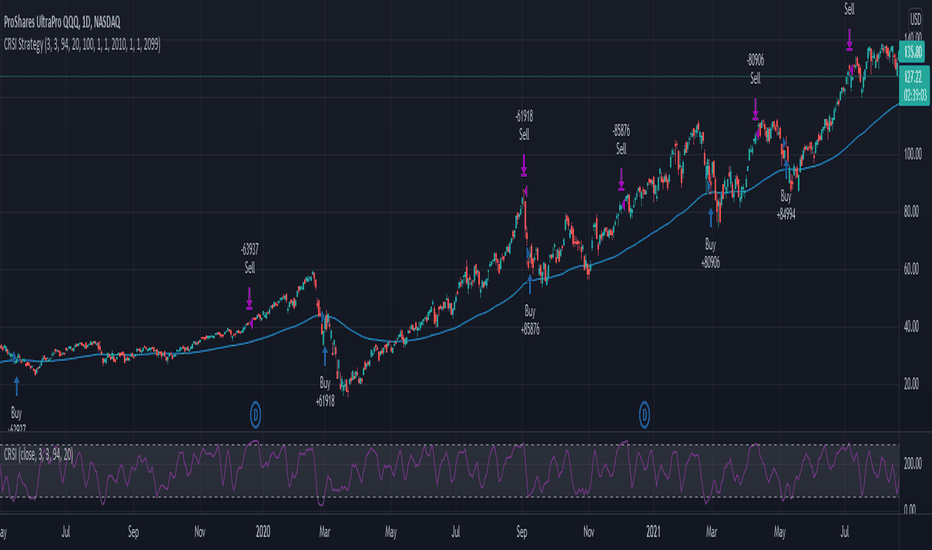Click the -80906 Sell trade label
This screenshot has width=932, height=550.
point(755,69)
